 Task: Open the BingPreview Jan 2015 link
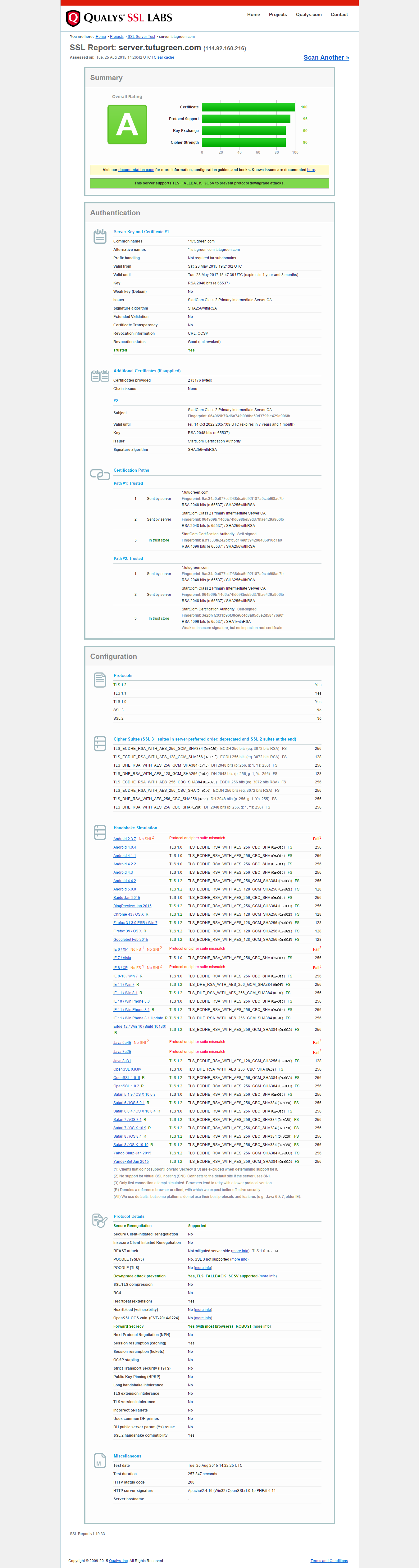coord(132,906)
